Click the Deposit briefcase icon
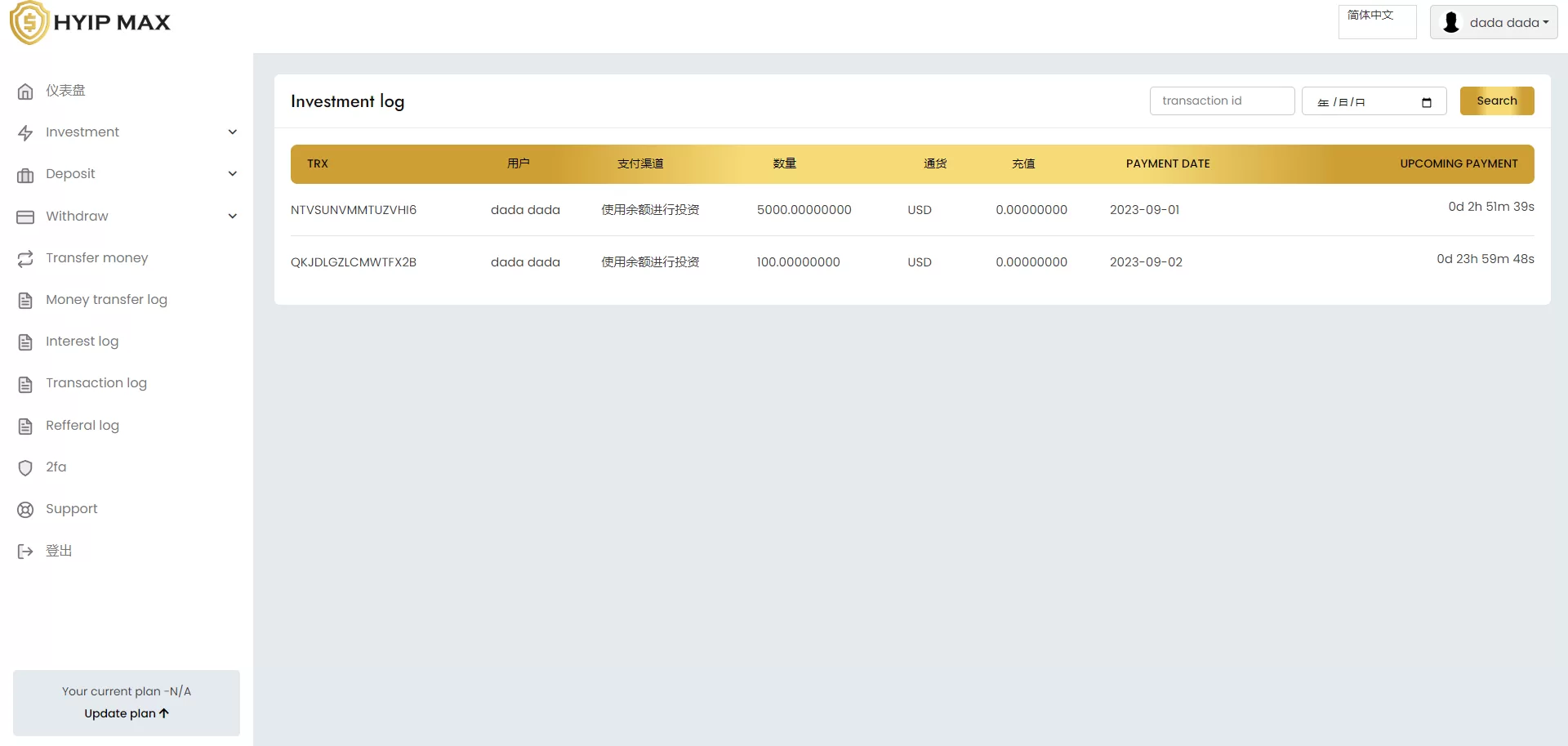The height and width of the screenshot is (746, 1568). point(25,175)
